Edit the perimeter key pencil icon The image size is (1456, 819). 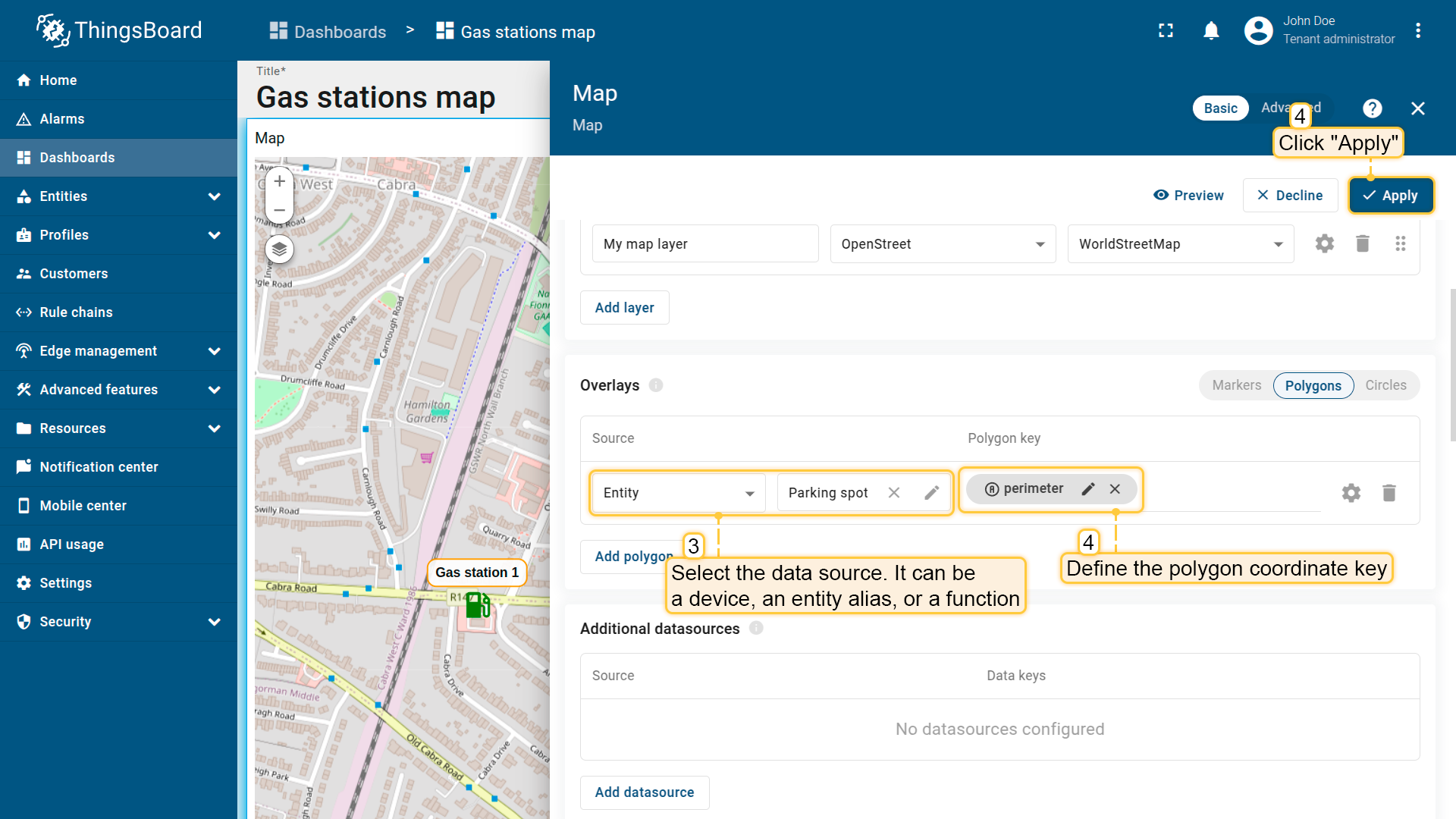1087,489
